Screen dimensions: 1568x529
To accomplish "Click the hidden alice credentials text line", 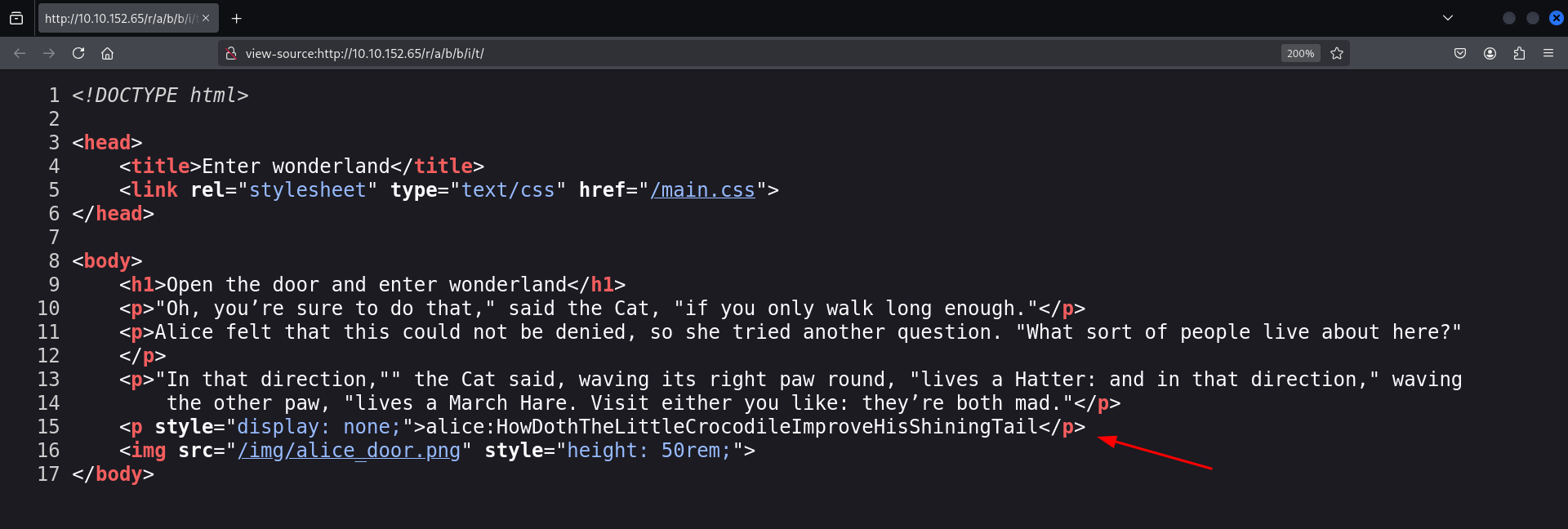I will click(731, 427).
